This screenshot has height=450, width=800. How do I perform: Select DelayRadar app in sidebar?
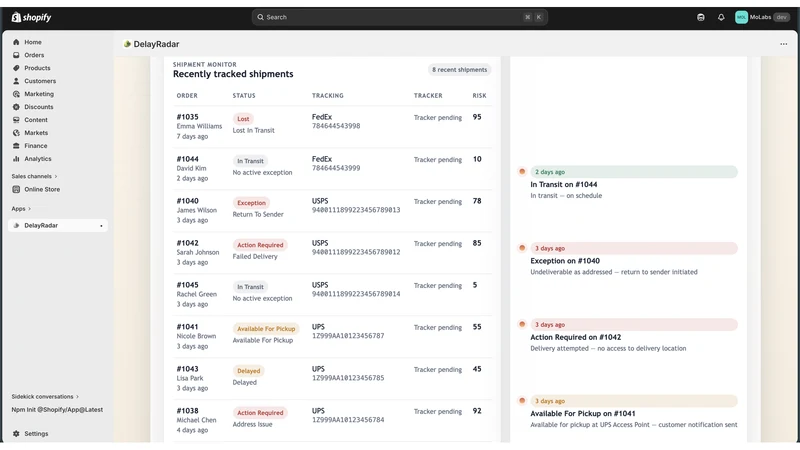coord(58,226)
